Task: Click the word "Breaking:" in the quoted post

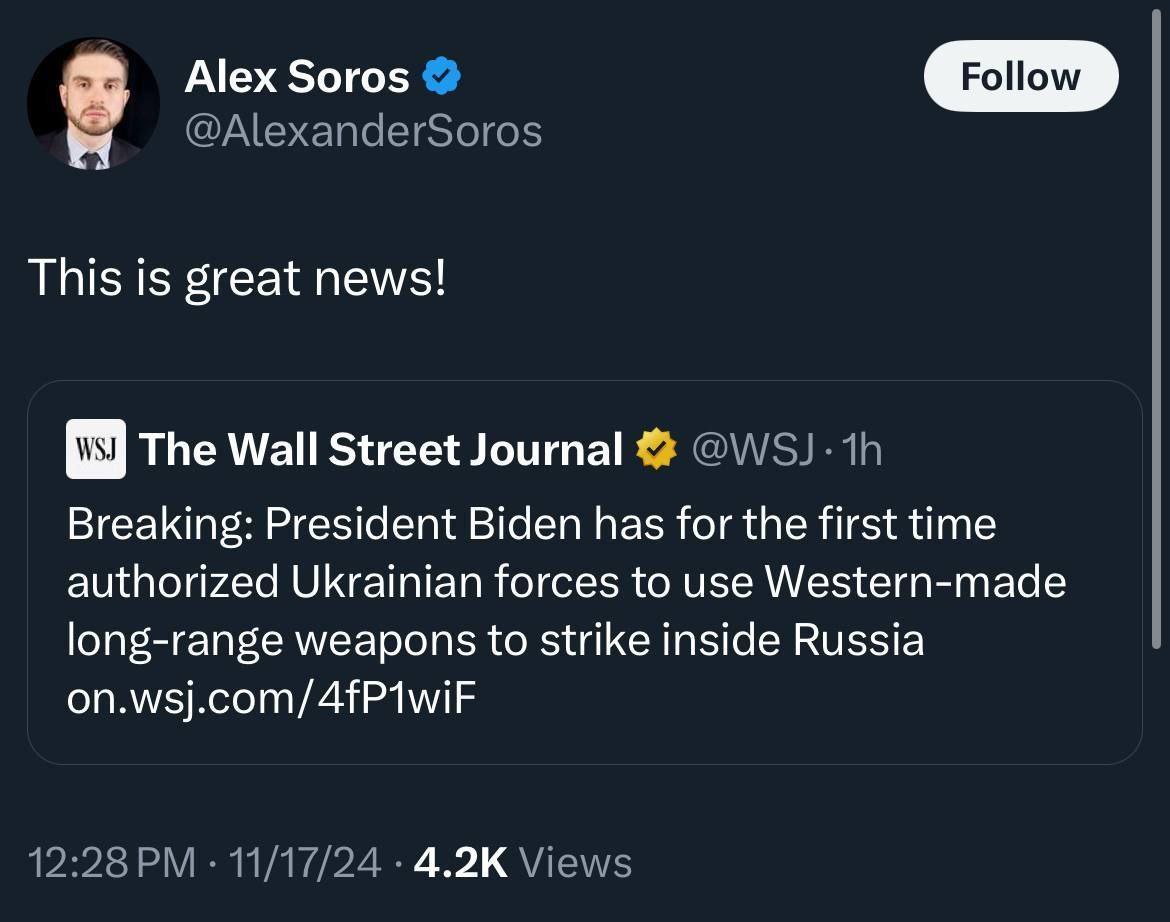Action: click(x=159, y=524)
